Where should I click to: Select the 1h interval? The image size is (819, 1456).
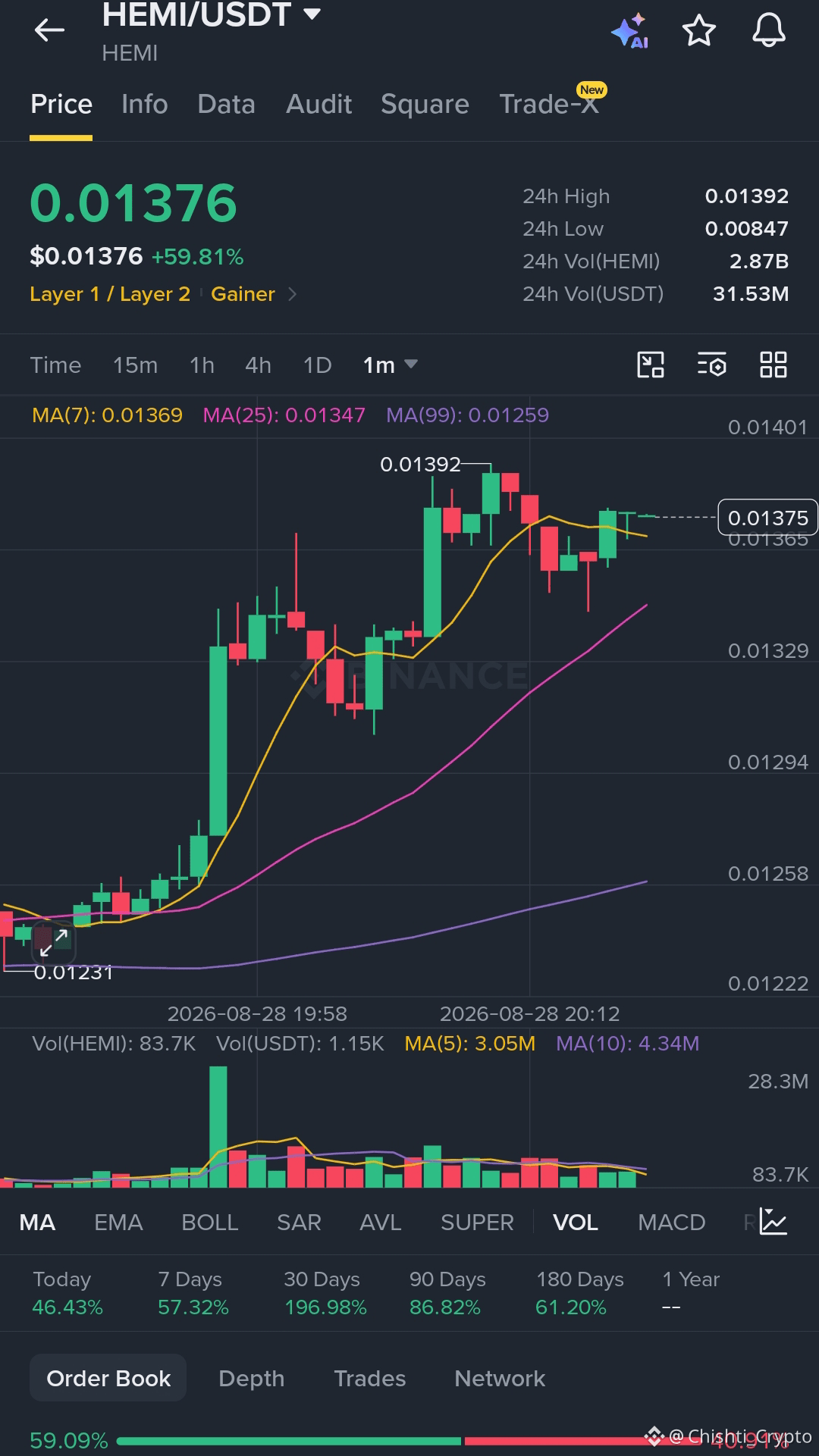coord(202,365)
